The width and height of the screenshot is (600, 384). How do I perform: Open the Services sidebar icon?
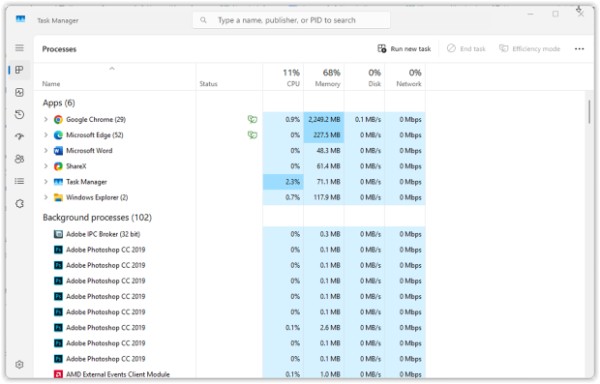[20, 203]
